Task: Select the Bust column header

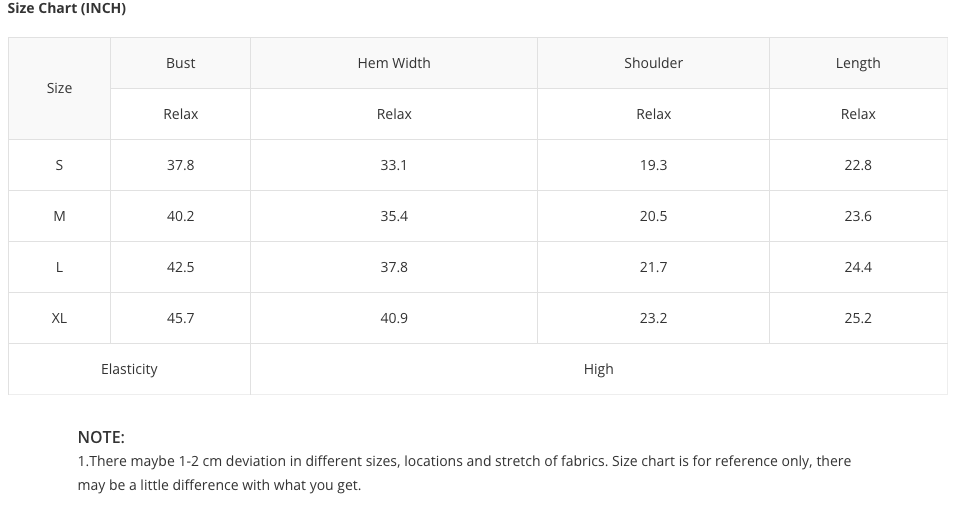Action: [x=180, y=63]
